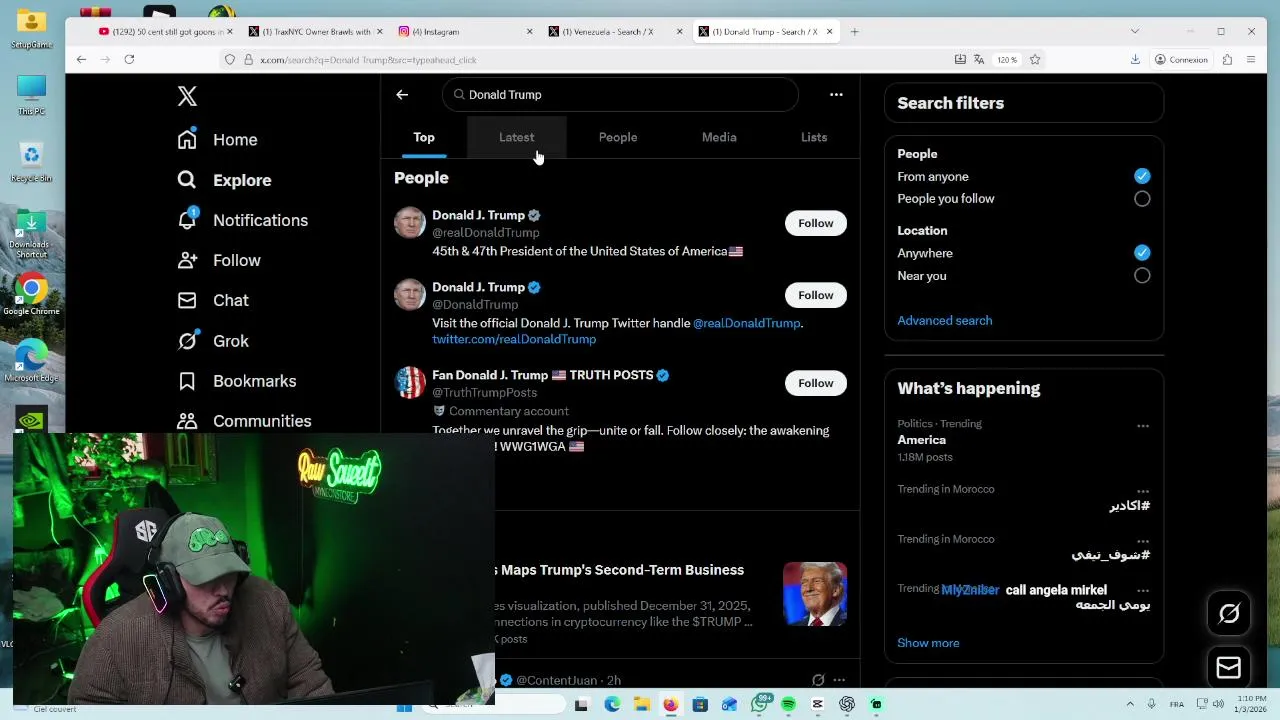The height and width of the screenshot is (720, 1280).
Task: Switch to Lists search tab
Action: point(814,138)
